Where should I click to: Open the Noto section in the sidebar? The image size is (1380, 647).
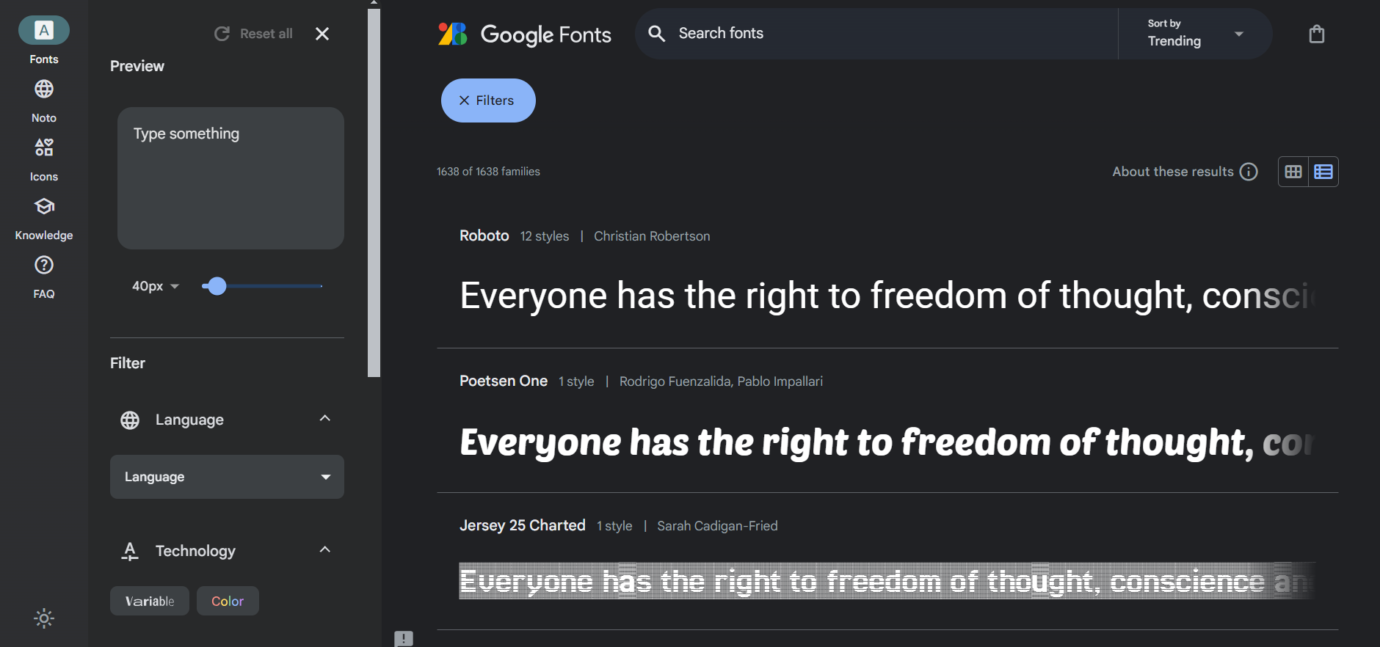(43, 99)
